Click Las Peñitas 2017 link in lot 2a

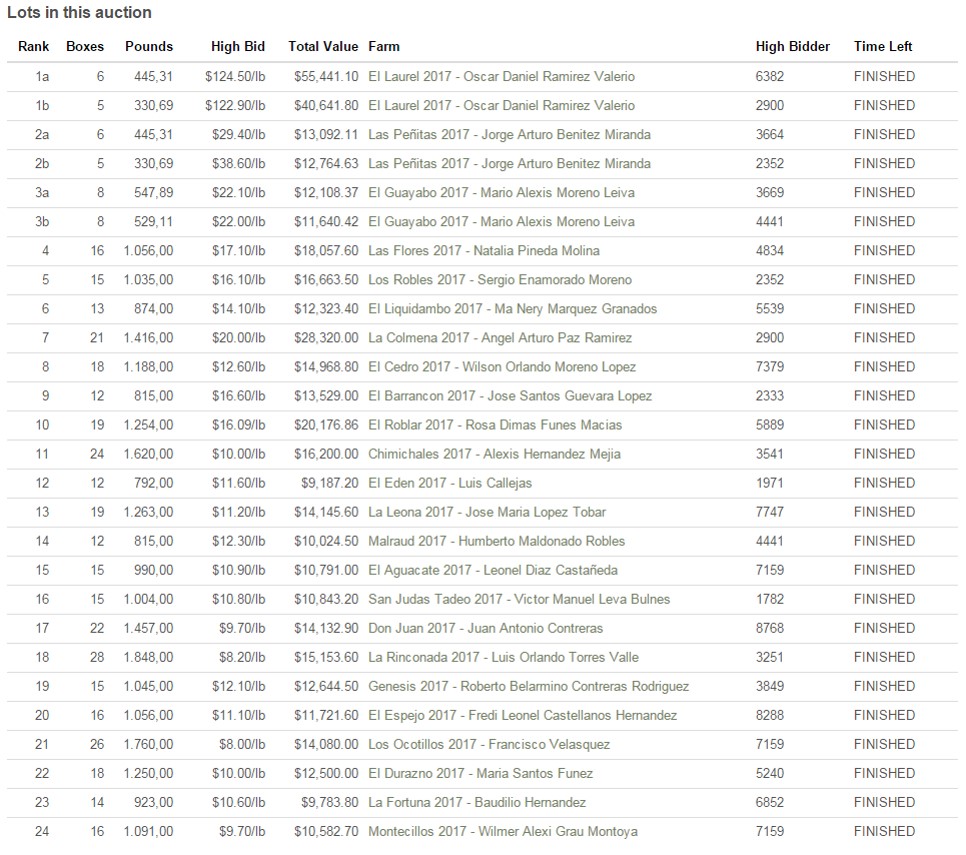[509, 134]
